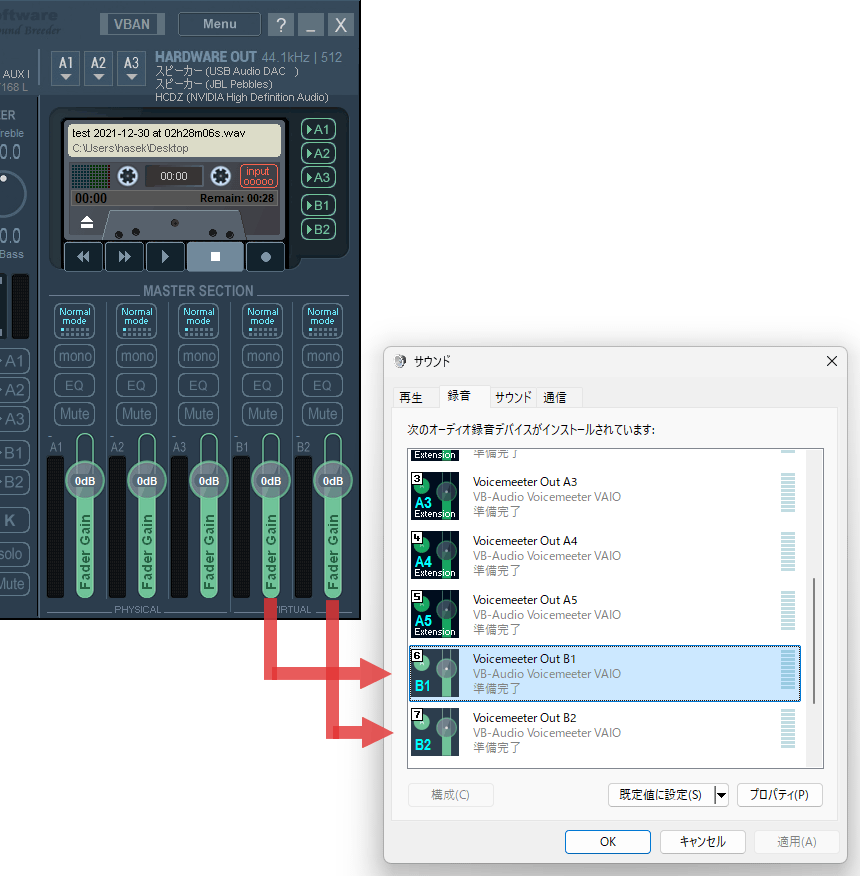860x876 pixels.
Task: Toggle mono on the B1 bus
Action: [263, 356]
